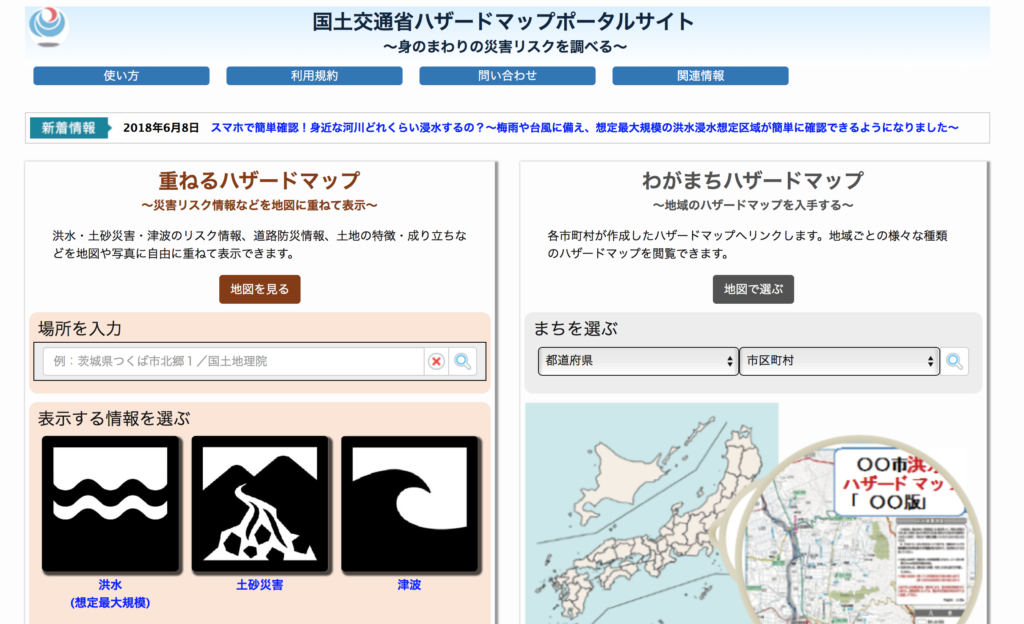Viewport: 1024px width, 624px height.
Task: Click the 重ねるハザードマップ heading
Action: pos(260,180)
